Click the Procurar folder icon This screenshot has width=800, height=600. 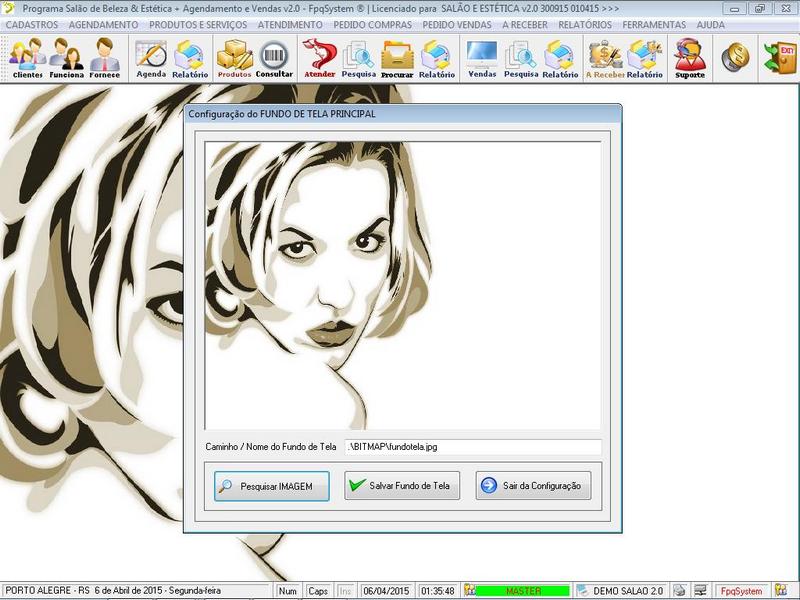point(397,58)
